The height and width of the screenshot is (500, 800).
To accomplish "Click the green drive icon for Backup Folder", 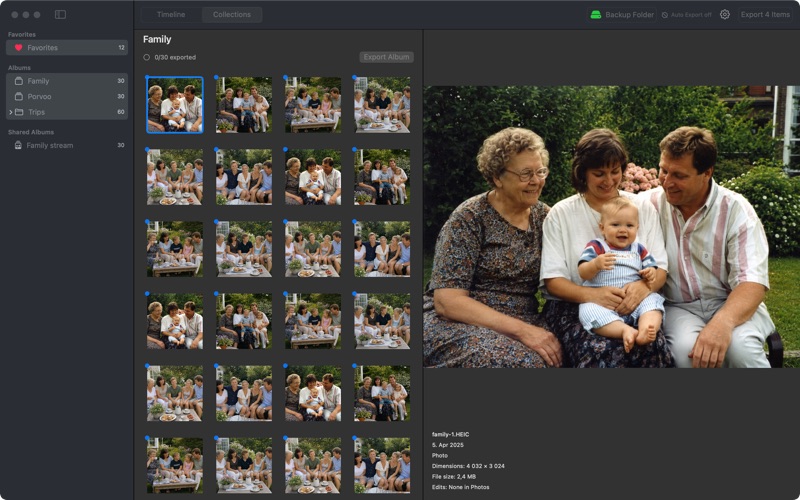I will (x=596, y=15).
